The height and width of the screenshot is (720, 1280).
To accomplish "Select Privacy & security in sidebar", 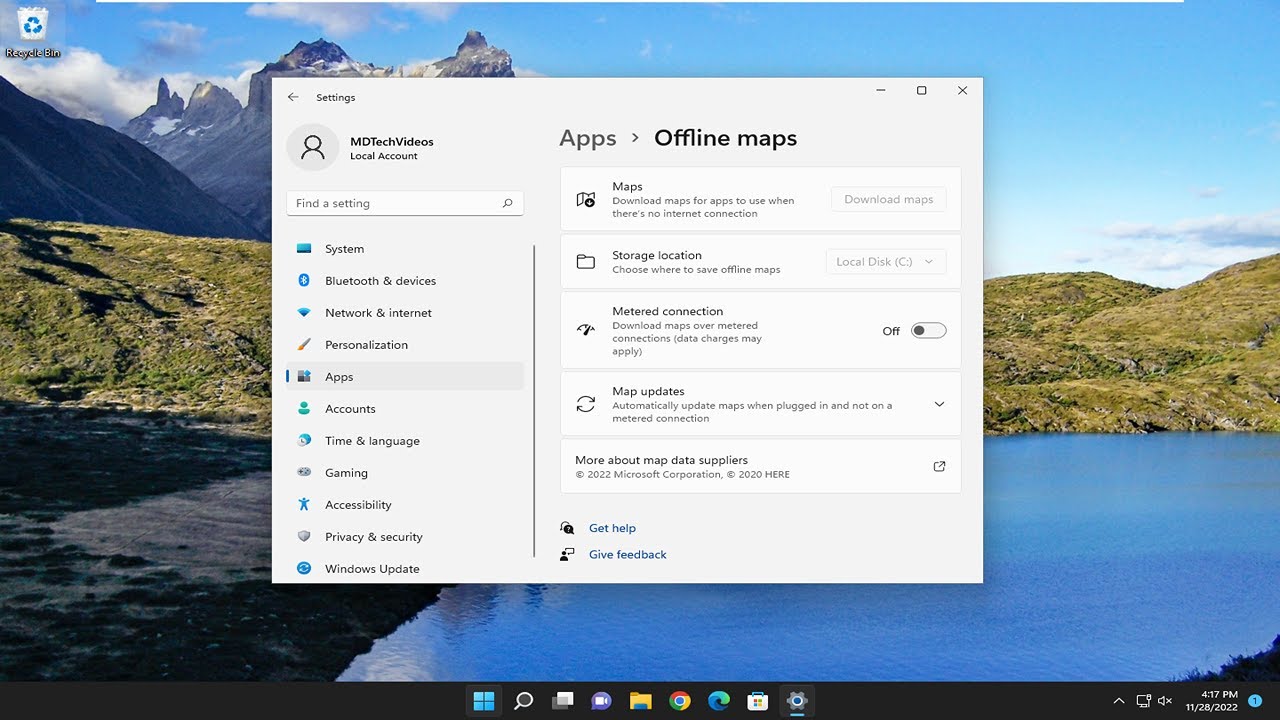I will [405, 537].
